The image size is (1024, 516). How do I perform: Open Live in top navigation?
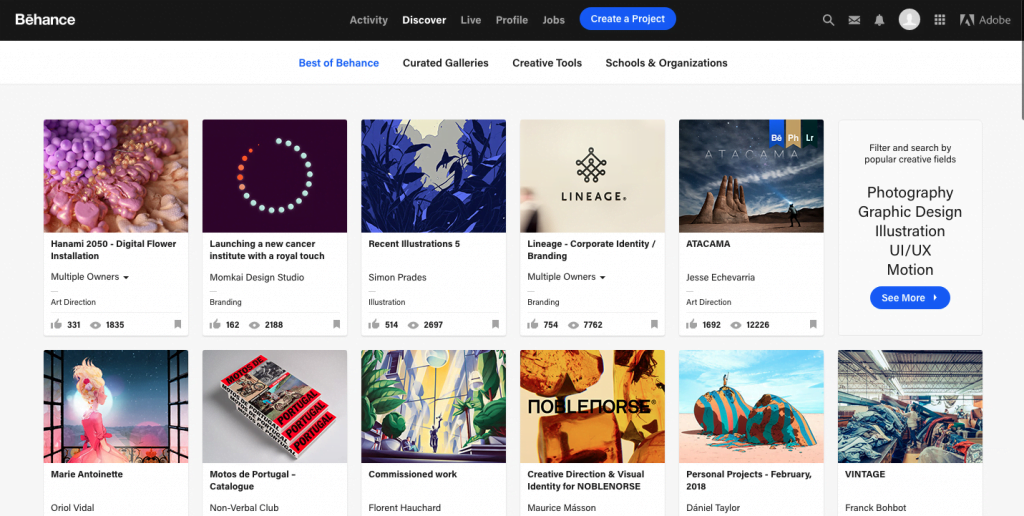coord(470,20)
